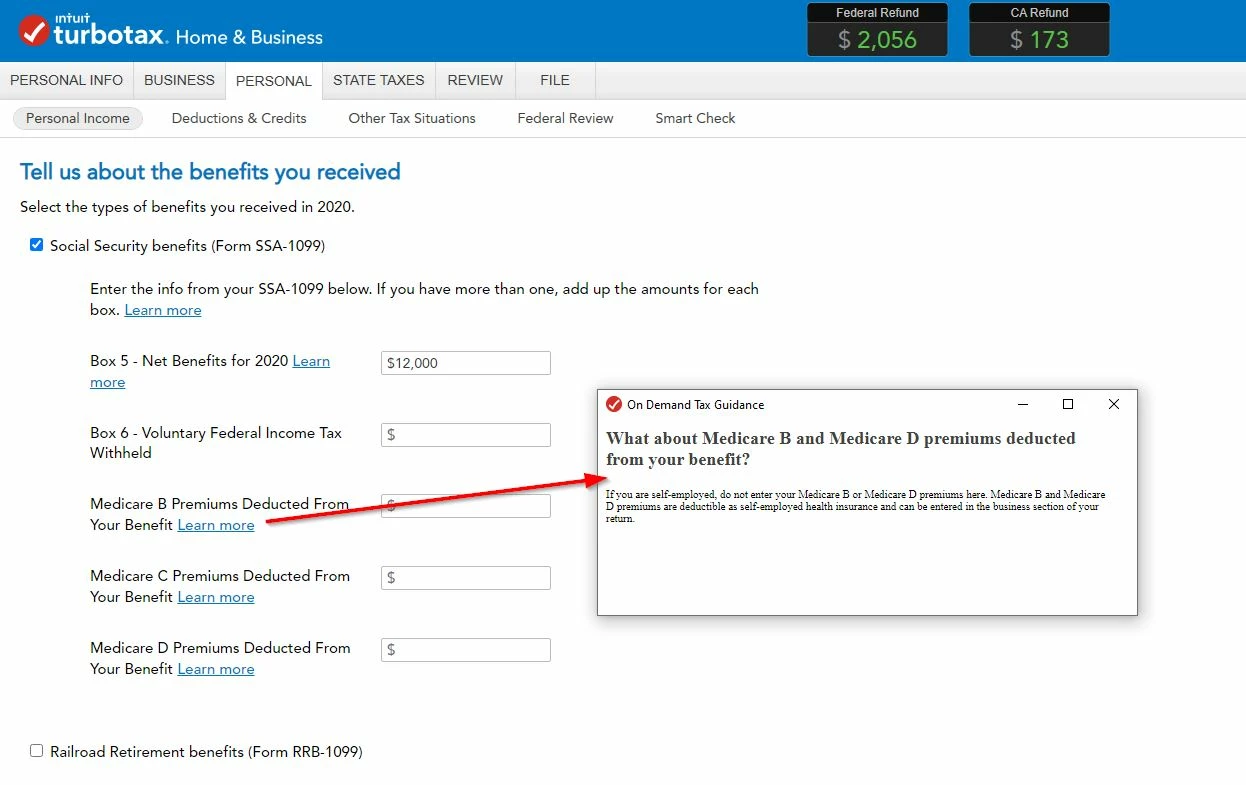Viewport: 1246px width, 785px height.
Task: Click the Medicare C Premiums input field
Action: tap(466, 578)
